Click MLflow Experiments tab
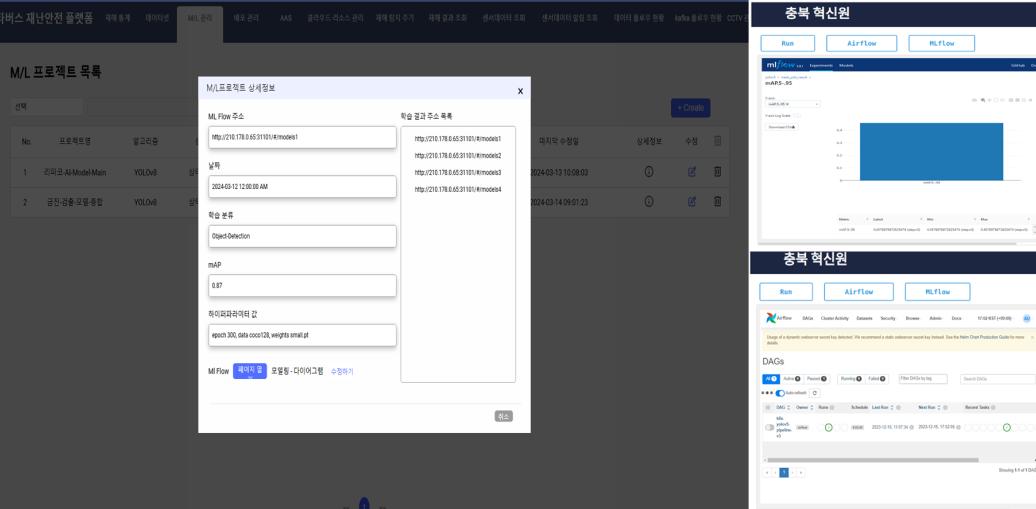This screenshot has width=1036, height=509. click(x=821, y=65)
